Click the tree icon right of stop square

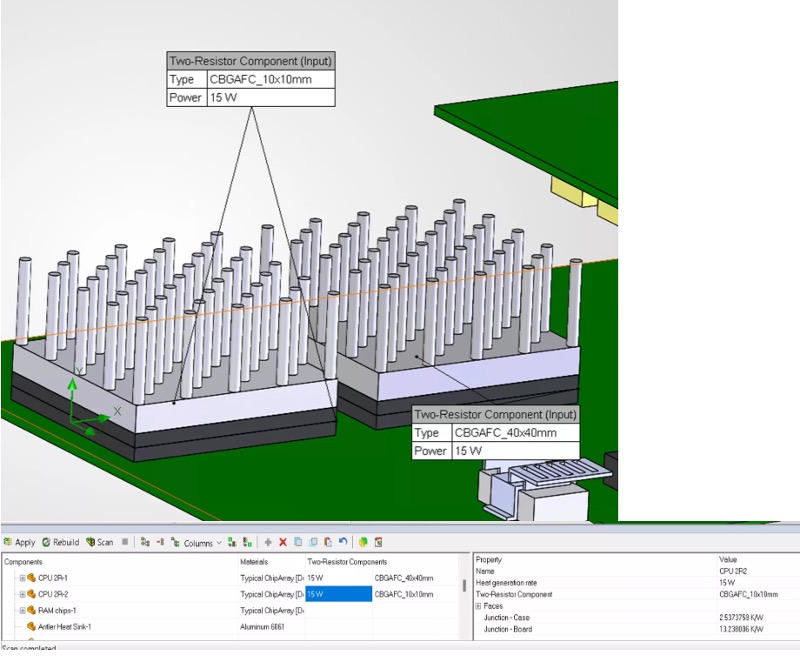tap(145, 542)
